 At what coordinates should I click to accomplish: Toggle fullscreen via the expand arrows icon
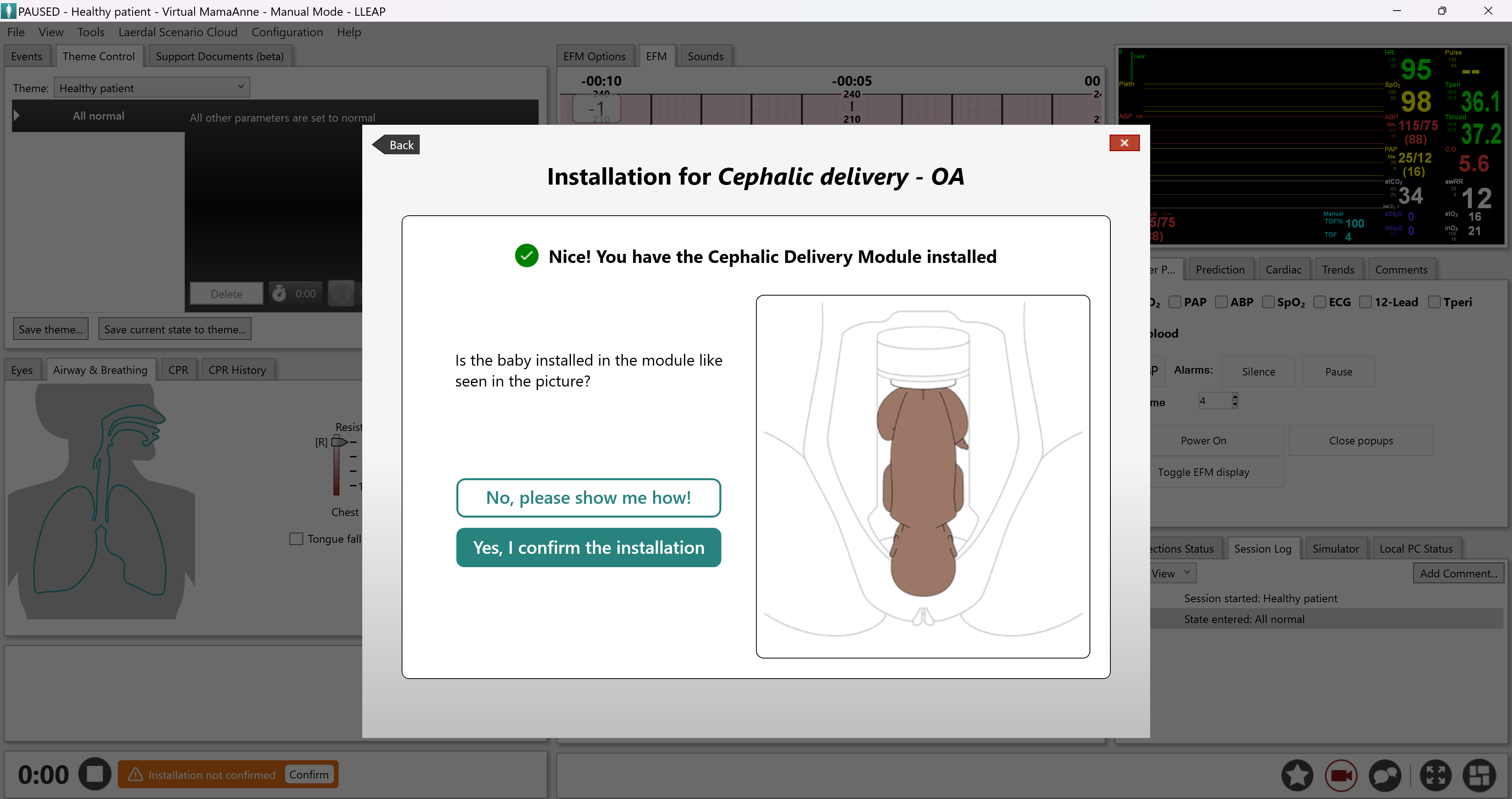[x=1435, y=775]
